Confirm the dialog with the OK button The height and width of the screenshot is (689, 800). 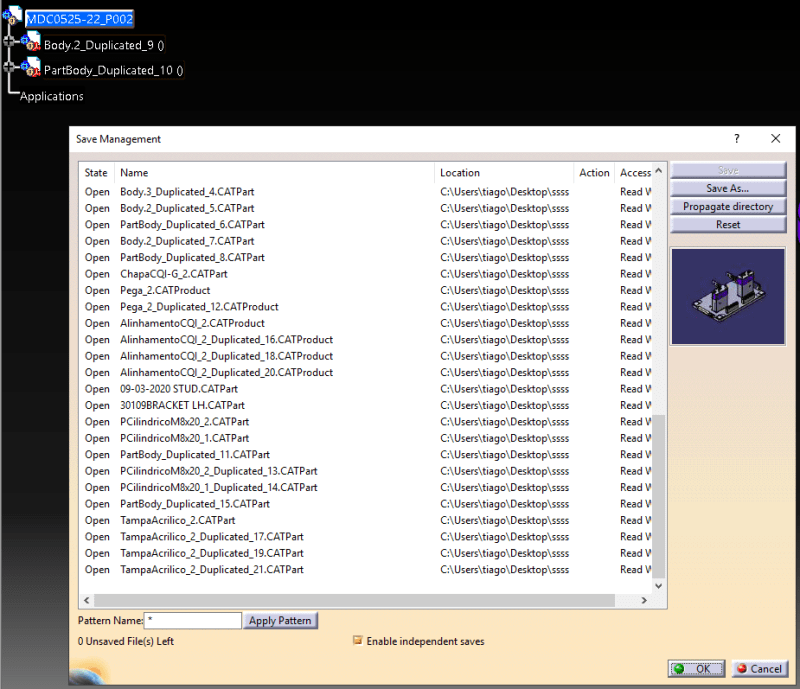click(696, 669)
